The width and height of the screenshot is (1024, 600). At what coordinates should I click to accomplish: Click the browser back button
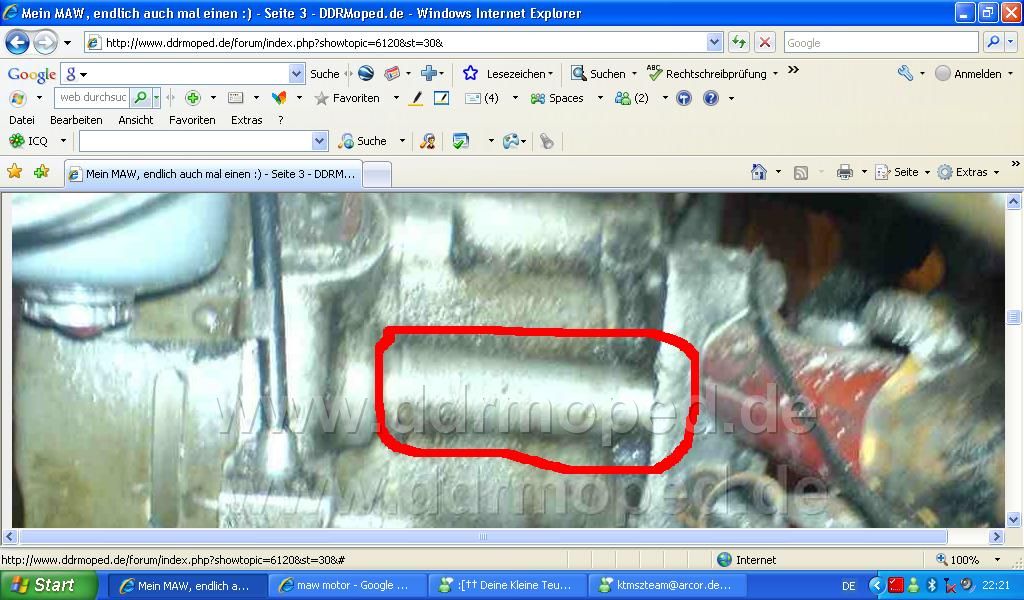click(17, 42)
